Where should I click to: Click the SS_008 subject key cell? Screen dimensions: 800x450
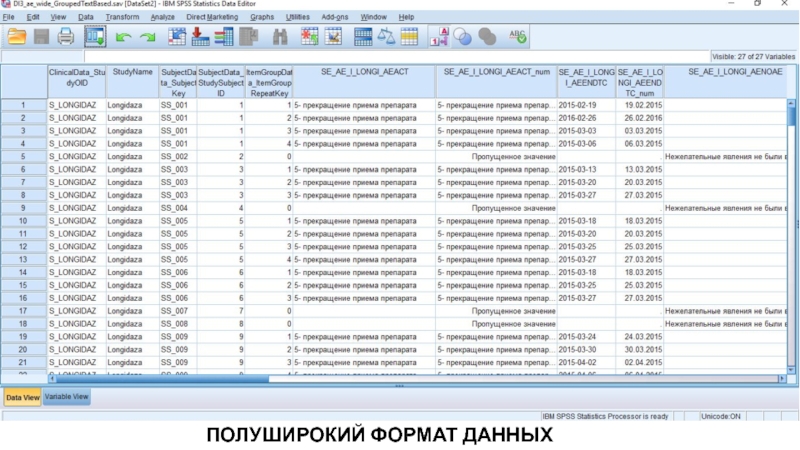178,324
